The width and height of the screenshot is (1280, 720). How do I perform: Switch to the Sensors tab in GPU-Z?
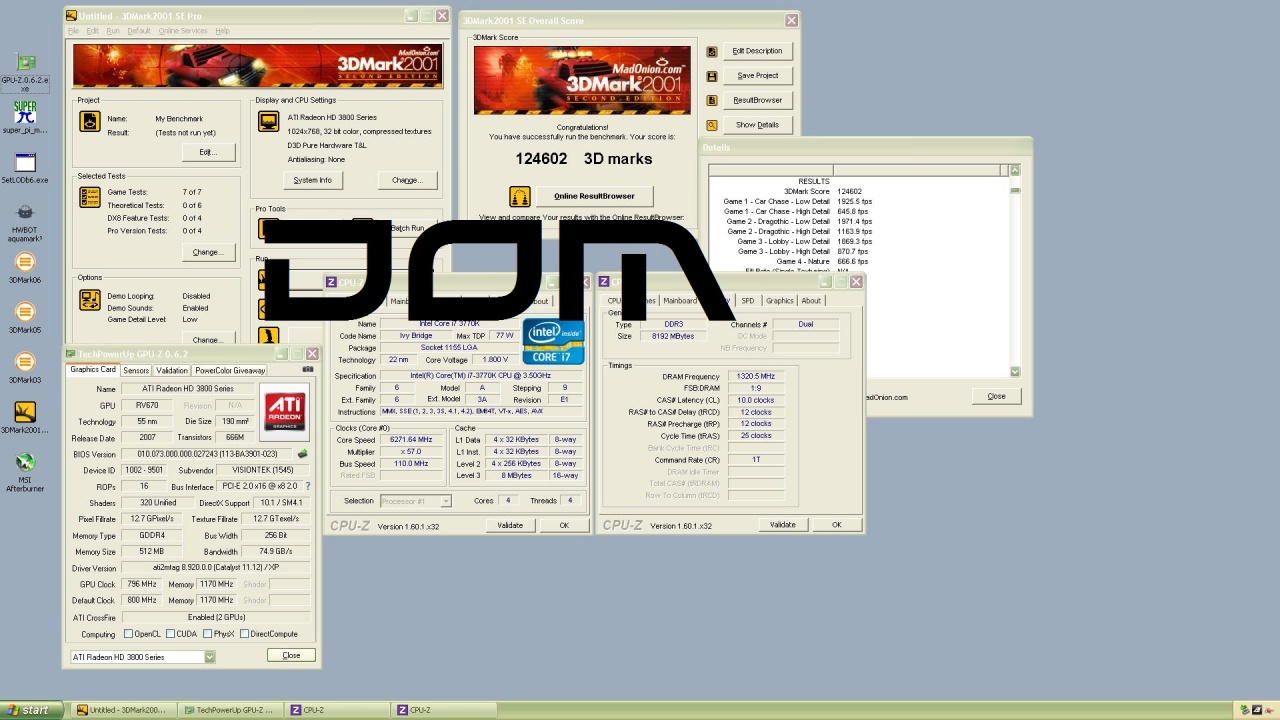(136, 370)
